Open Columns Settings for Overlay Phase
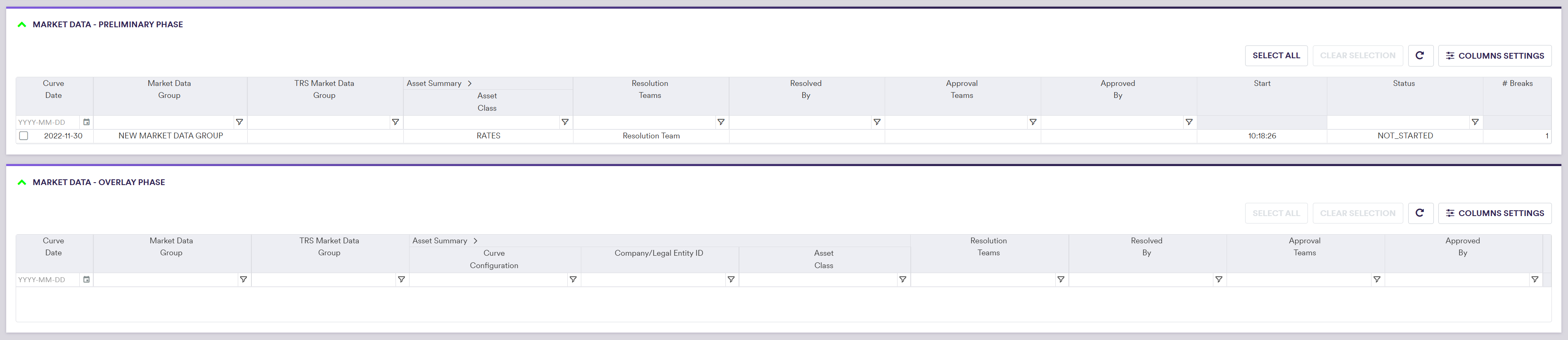 click(1495, 213)
